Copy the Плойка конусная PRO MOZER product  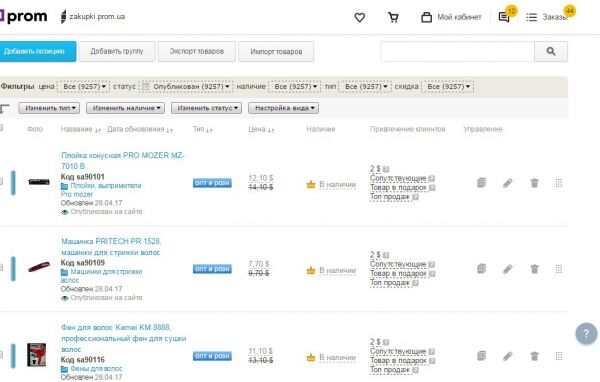(x=481, y=183)
